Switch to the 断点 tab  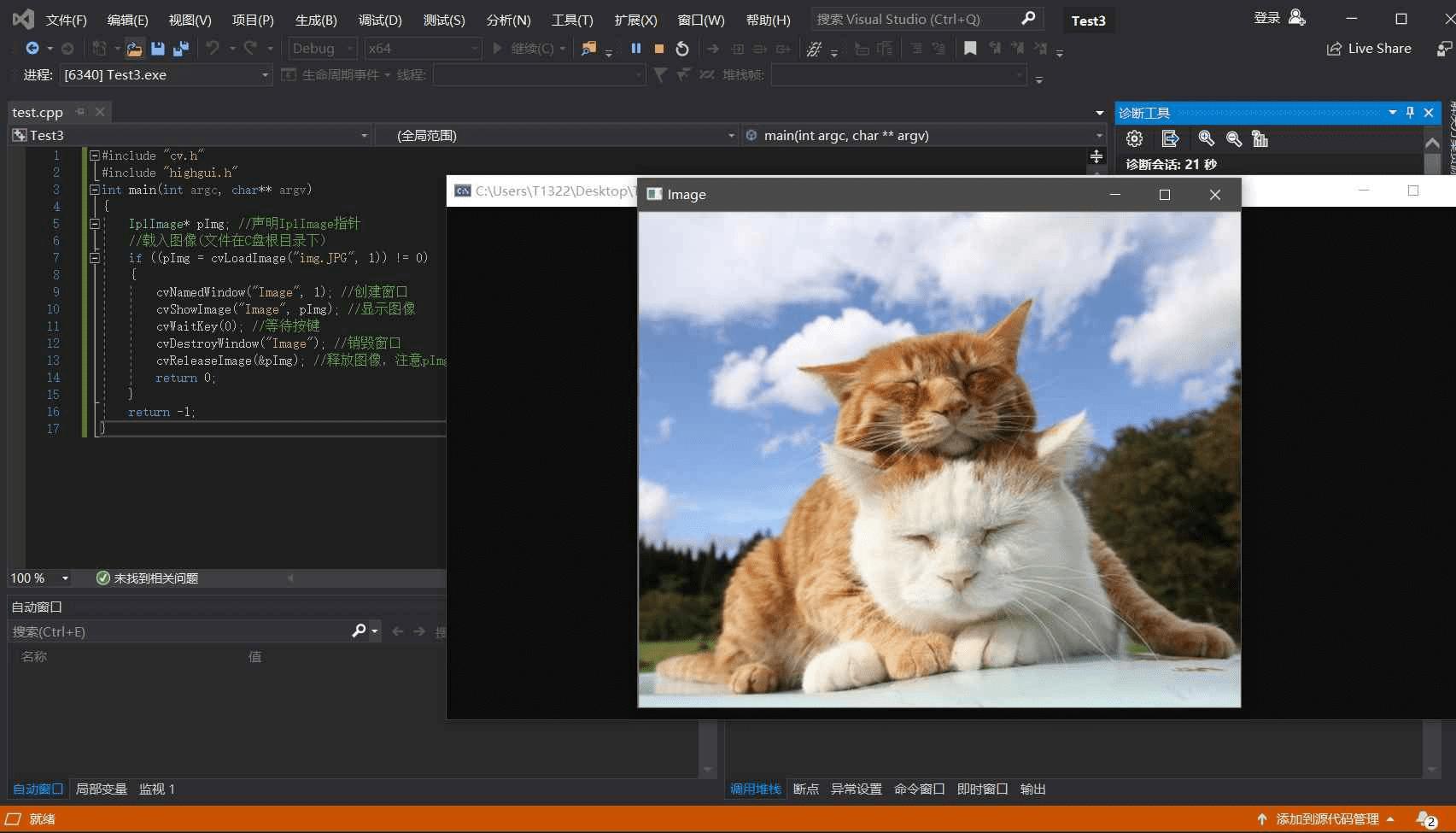(x=806, y=789)
